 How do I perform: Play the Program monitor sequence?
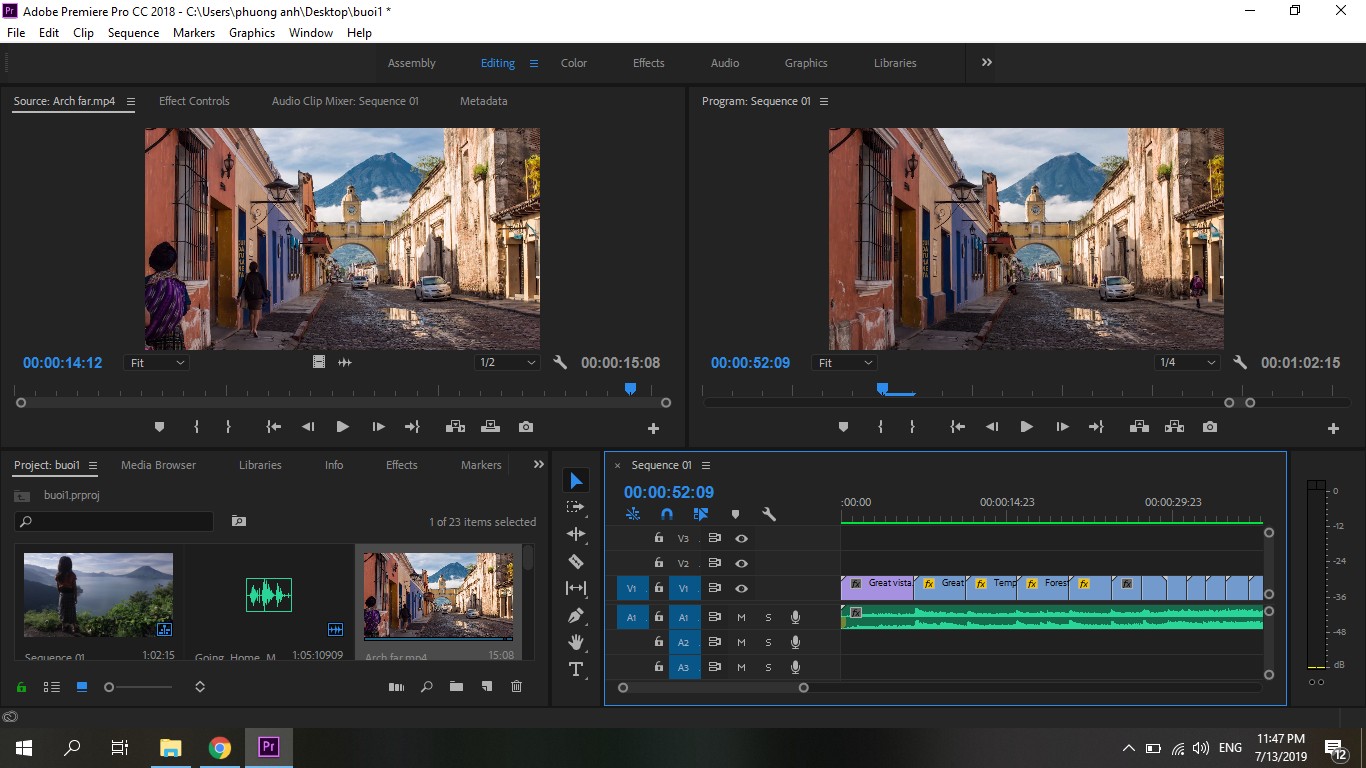(x=1026, y=427)
